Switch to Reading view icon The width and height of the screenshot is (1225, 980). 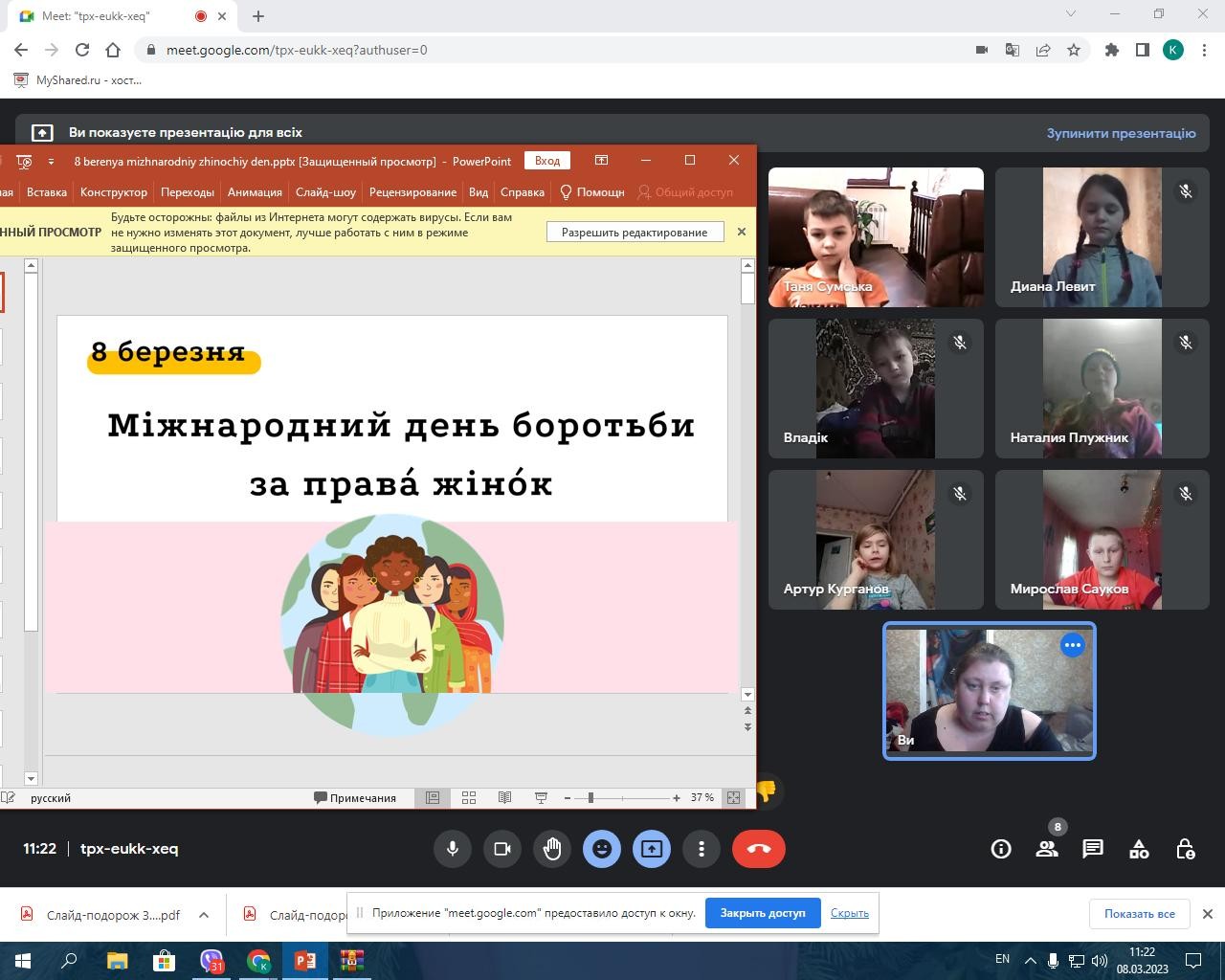pos(504,797)
